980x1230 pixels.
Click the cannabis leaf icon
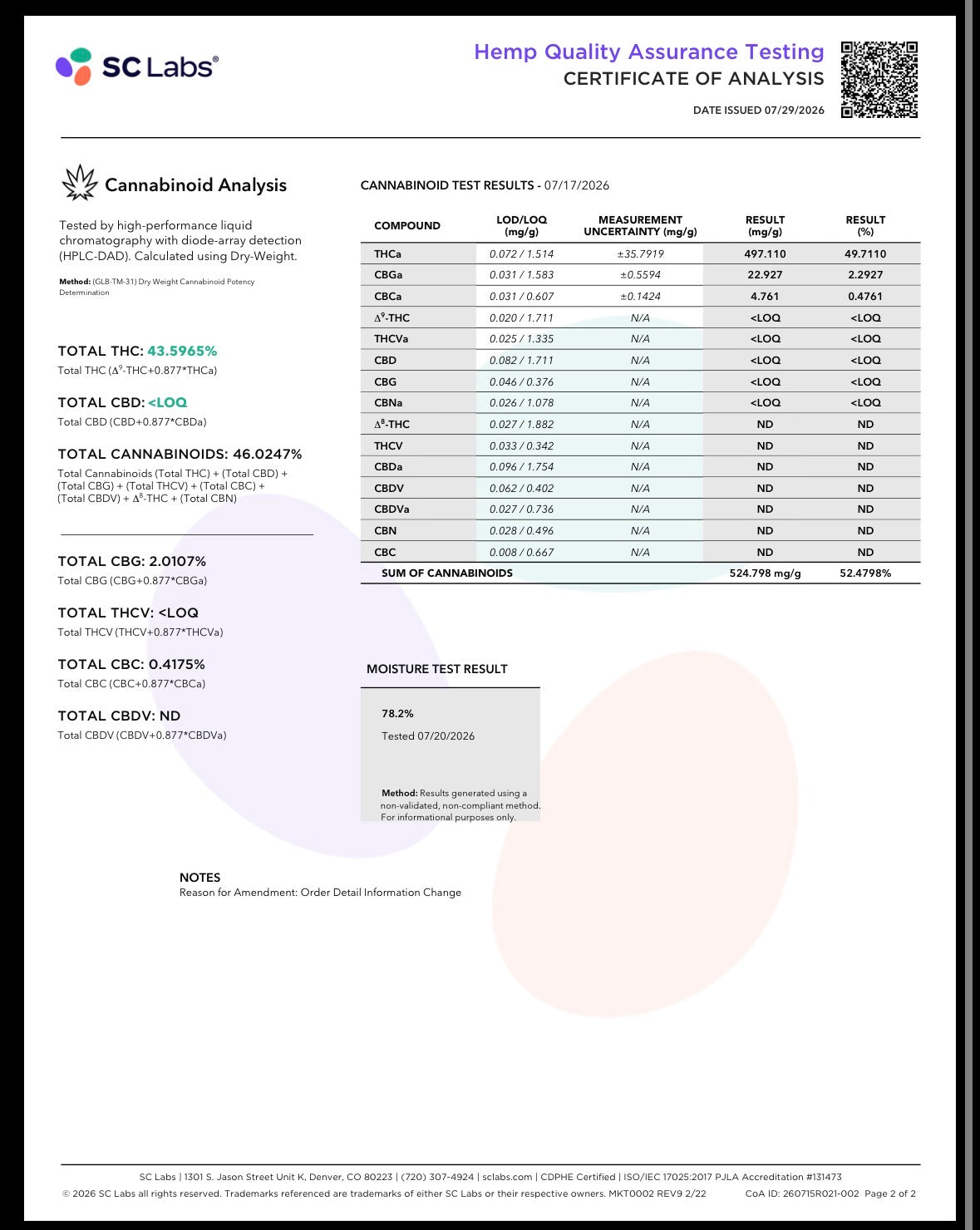(80, 184)
